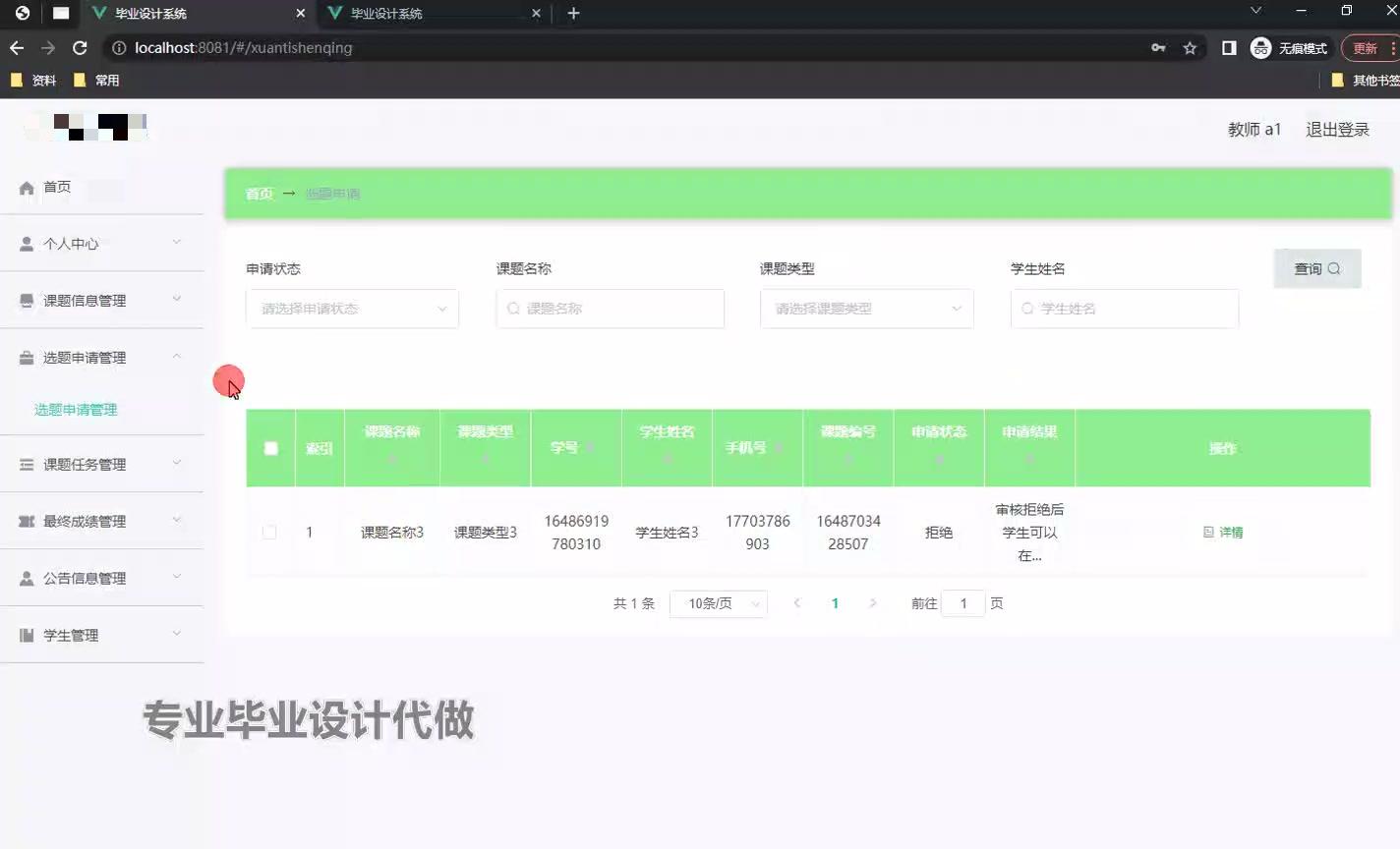The height and width of the screenshot is (849, 1400).
Task: Click the icon beside 最终成绩管理
Action: 27,522
